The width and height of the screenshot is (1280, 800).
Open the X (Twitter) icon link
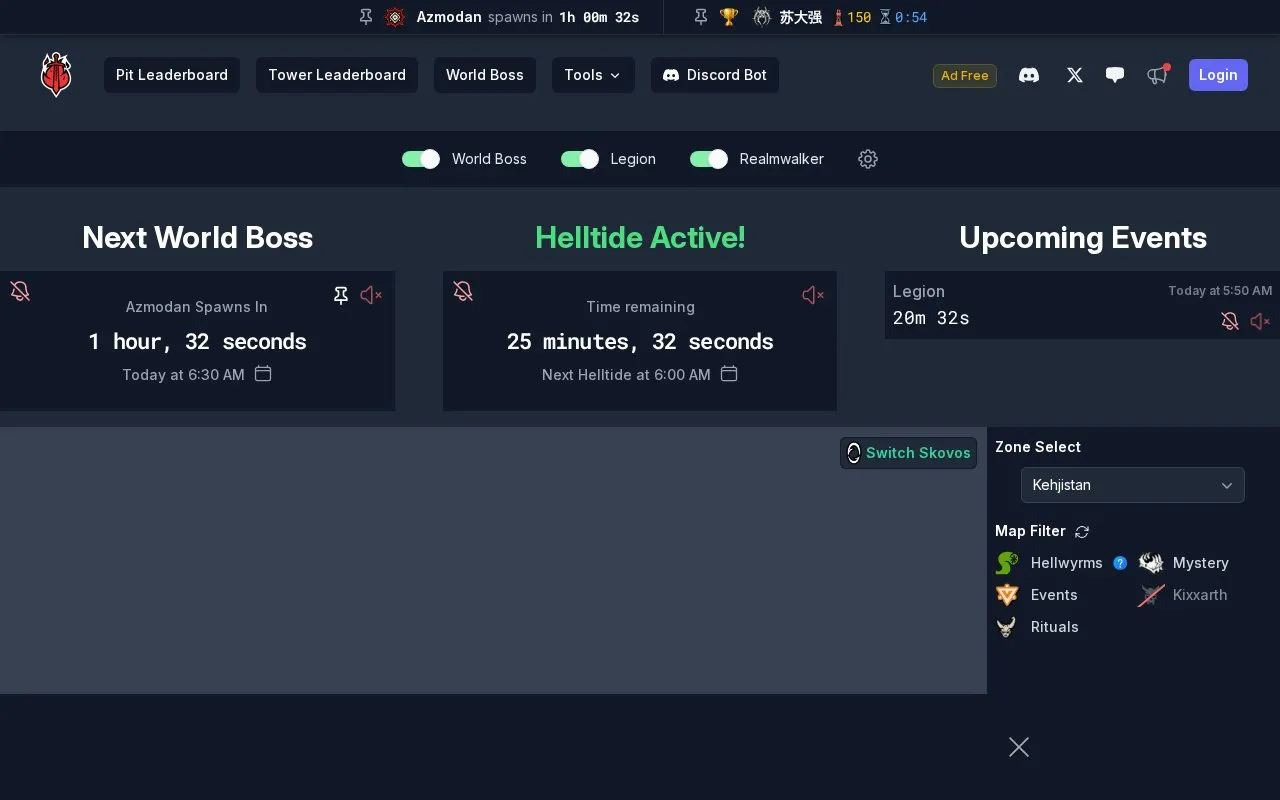click(1075, 75)
